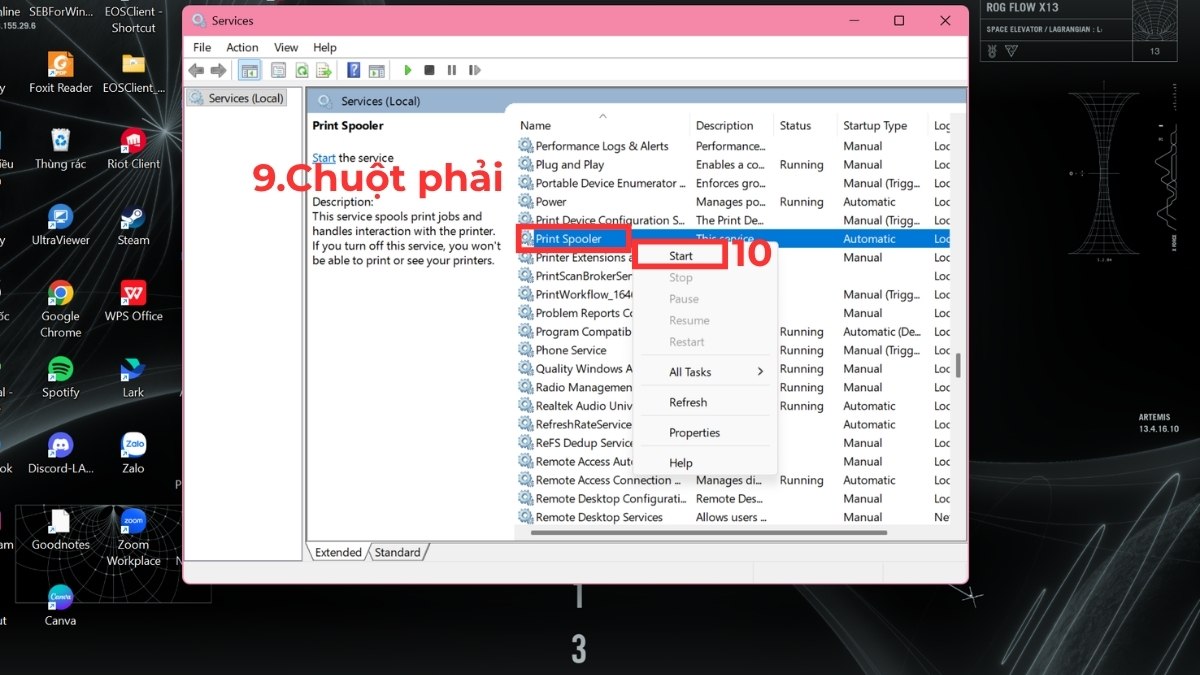Select the Portable Device Enumerator service
The height and width of the screenshot is (675, 1200).
click(x=602, y=183)
